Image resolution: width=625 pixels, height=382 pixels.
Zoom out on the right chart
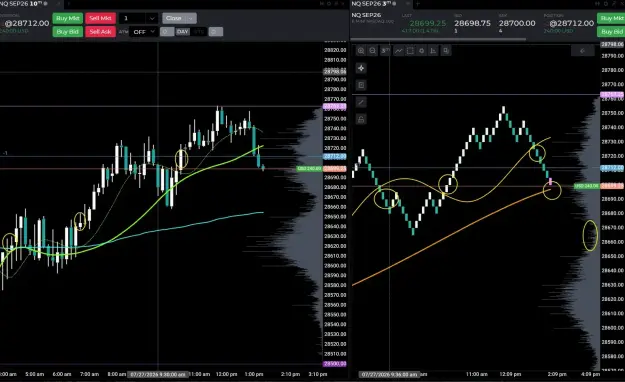coord(372,51)
